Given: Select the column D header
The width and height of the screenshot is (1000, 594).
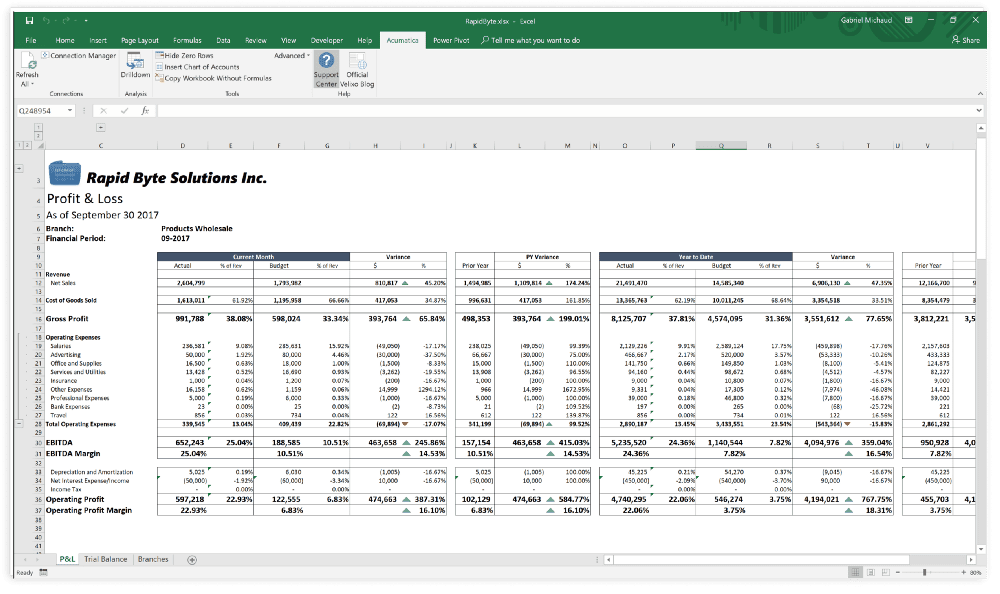Looking at the screenshot, I should (182, 145).
